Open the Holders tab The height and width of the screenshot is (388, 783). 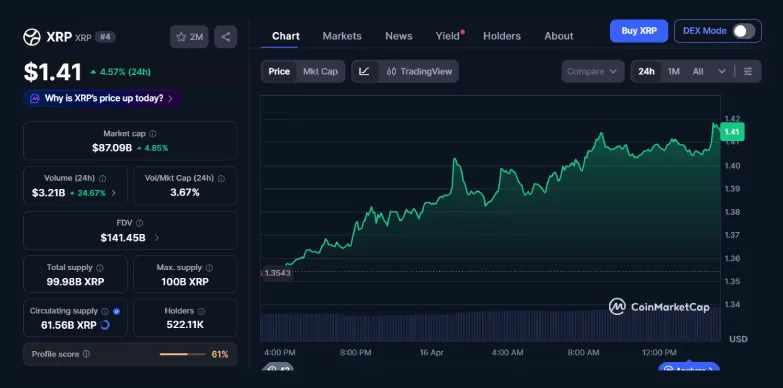(502, 36)
